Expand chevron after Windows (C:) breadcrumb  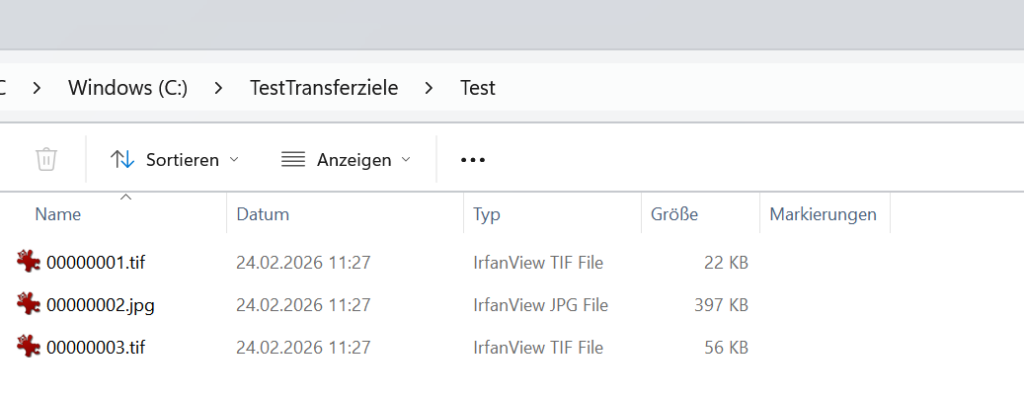click(218, 88)
